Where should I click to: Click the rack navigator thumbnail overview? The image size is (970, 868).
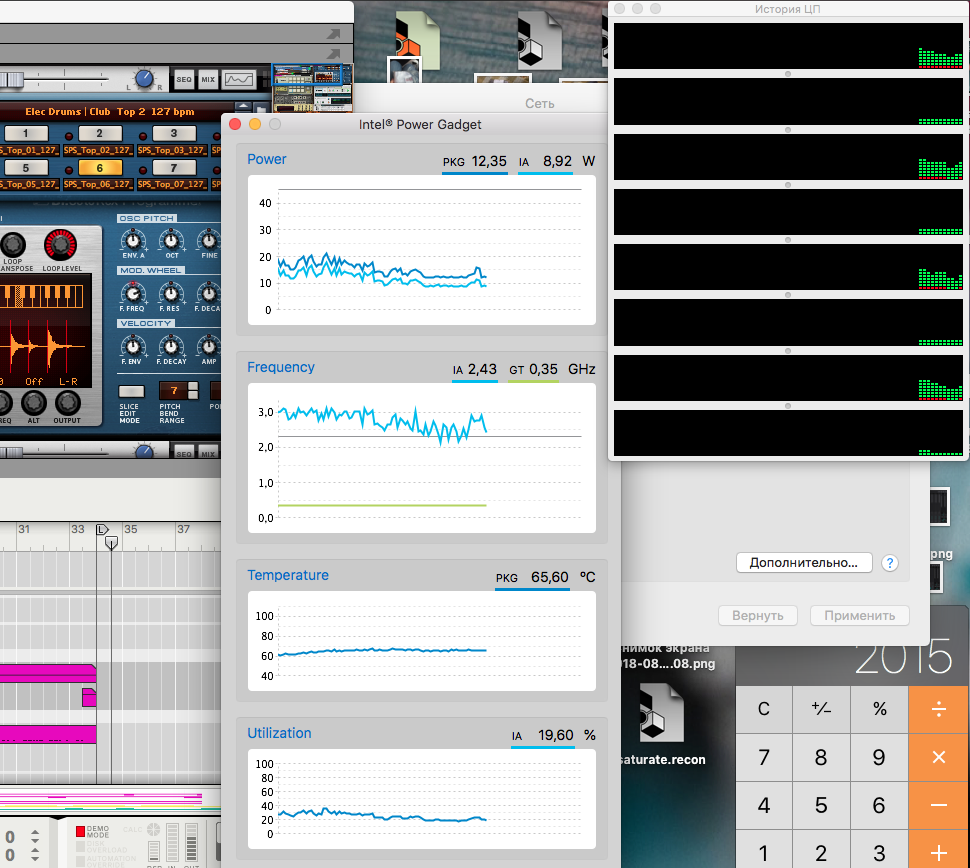point(312,87)
